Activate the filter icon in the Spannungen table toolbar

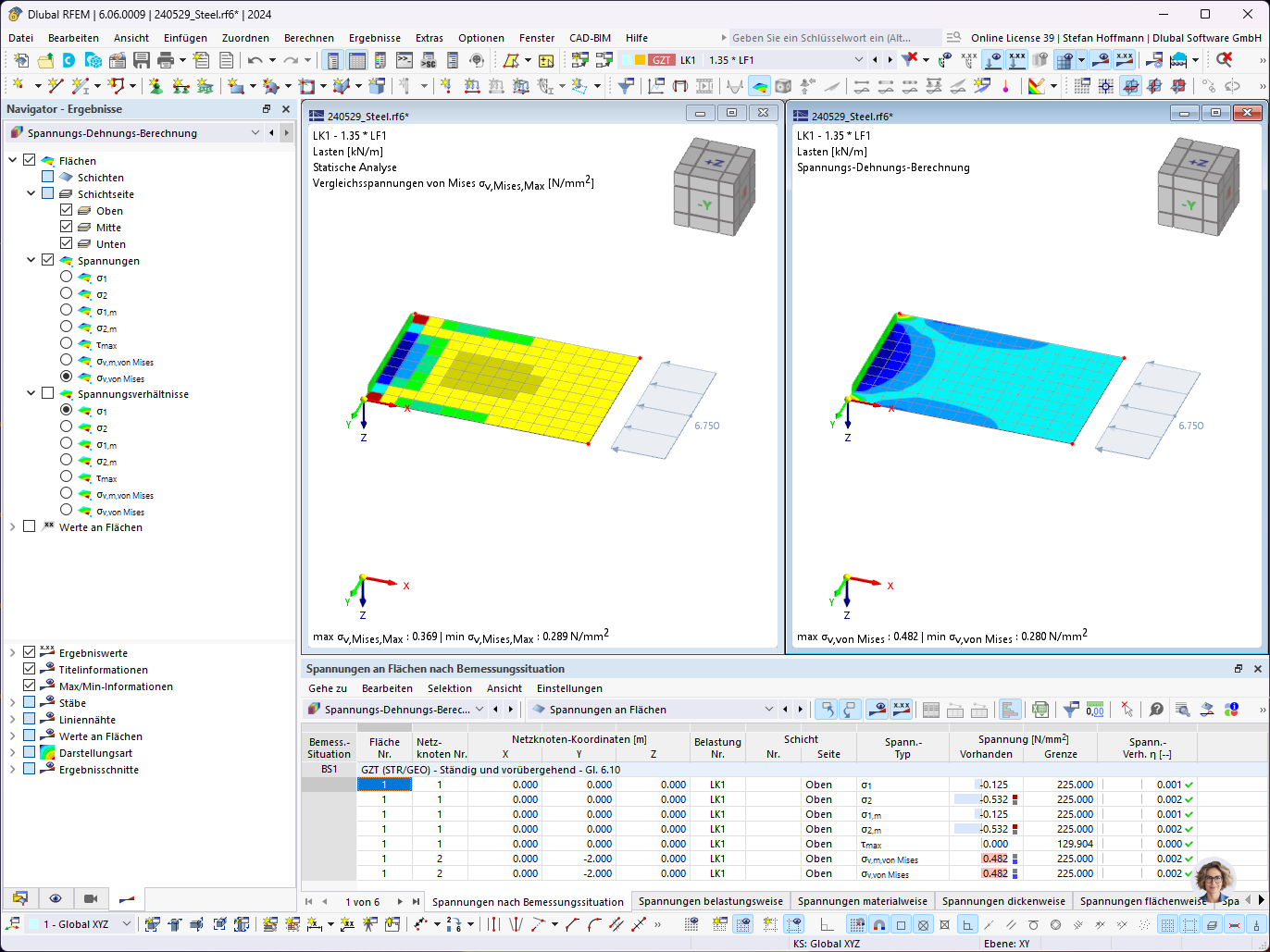coord(1069,709)
